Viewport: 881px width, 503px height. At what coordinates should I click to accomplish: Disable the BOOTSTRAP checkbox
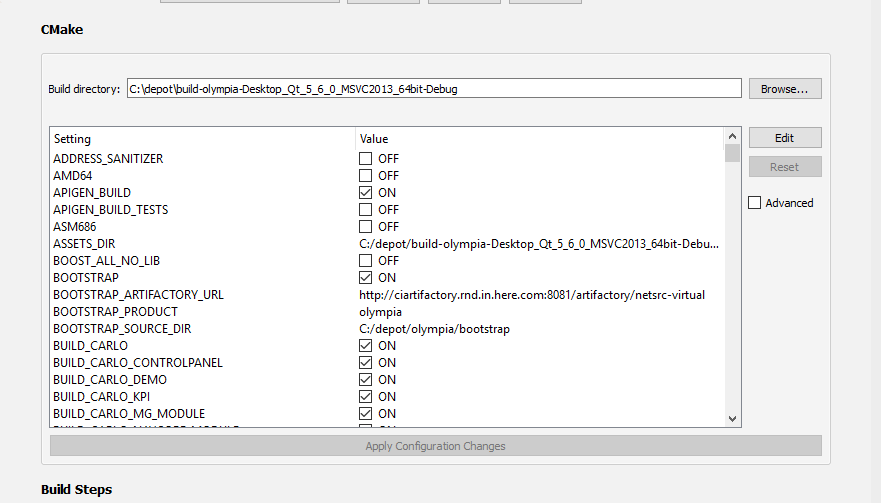(x=366, y=278)
